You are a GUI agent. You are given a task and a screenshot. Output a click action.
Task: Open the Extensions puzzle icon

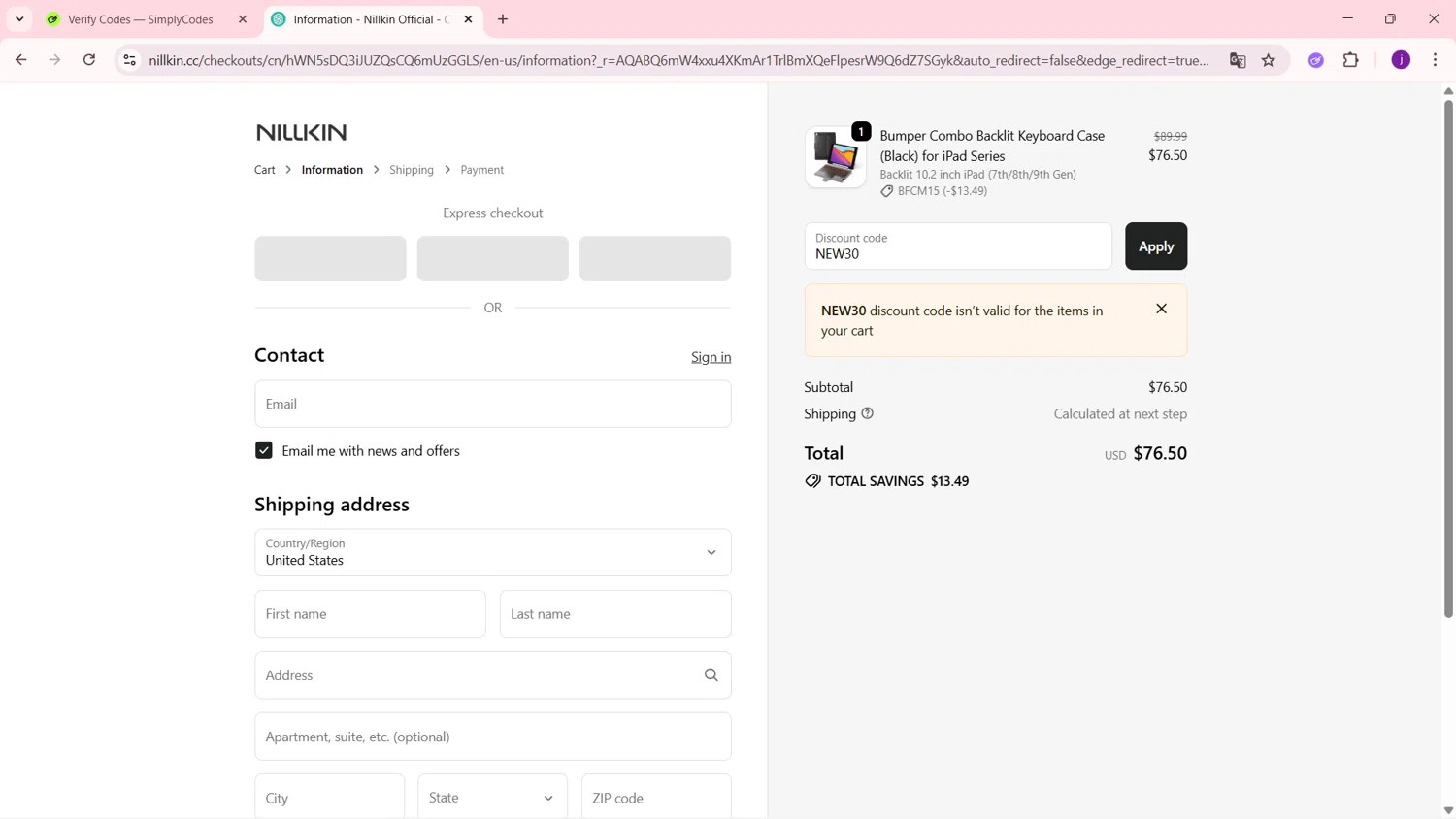coord(1351,60)
